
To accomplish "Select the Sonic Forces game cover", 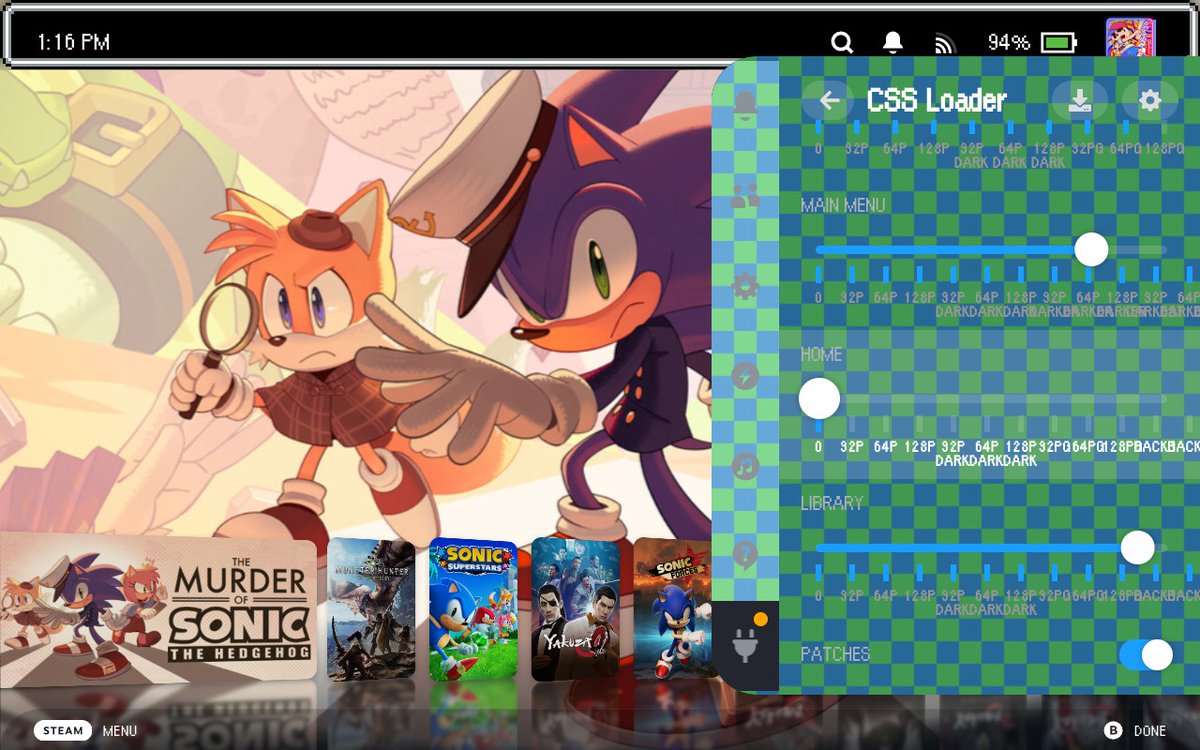I will tap(673, 608).
